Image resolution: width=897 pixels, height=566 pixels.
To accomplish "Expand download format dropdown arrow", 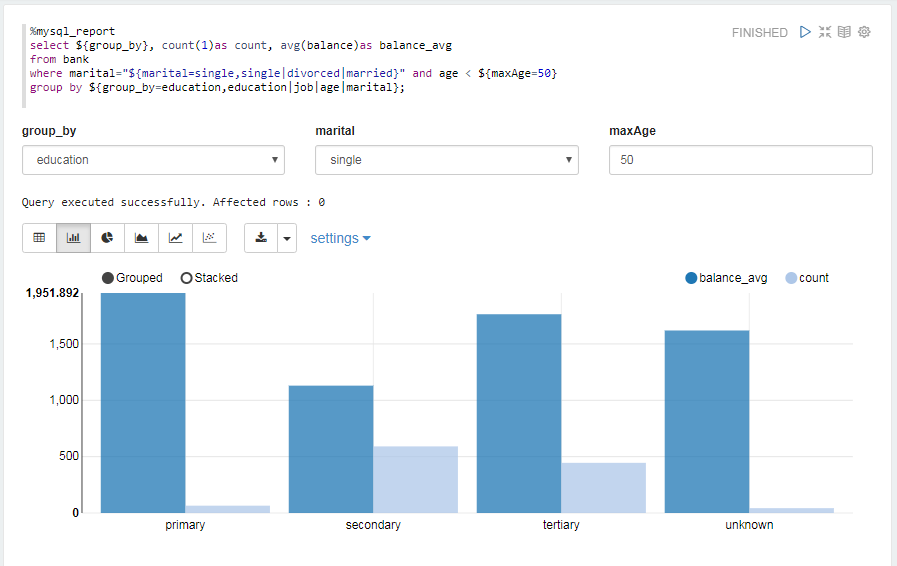I will 287,238.
